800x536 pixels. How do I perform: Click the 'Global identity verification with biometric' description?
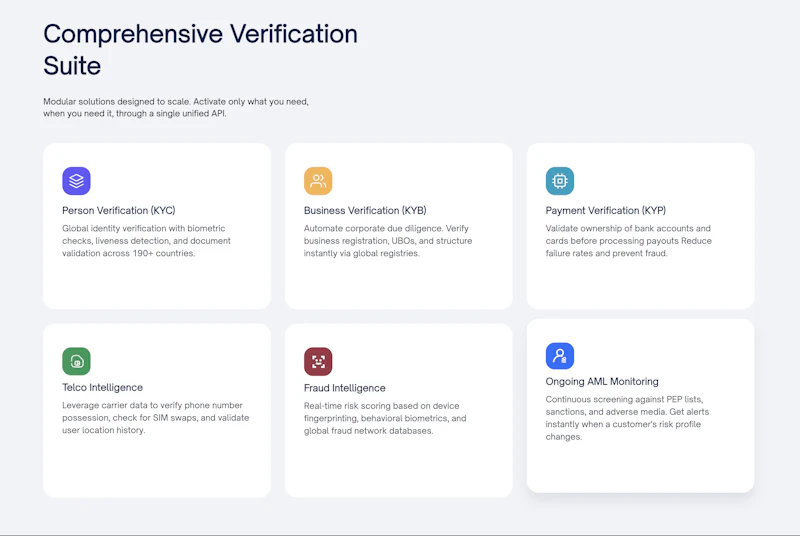coord(146,241)
